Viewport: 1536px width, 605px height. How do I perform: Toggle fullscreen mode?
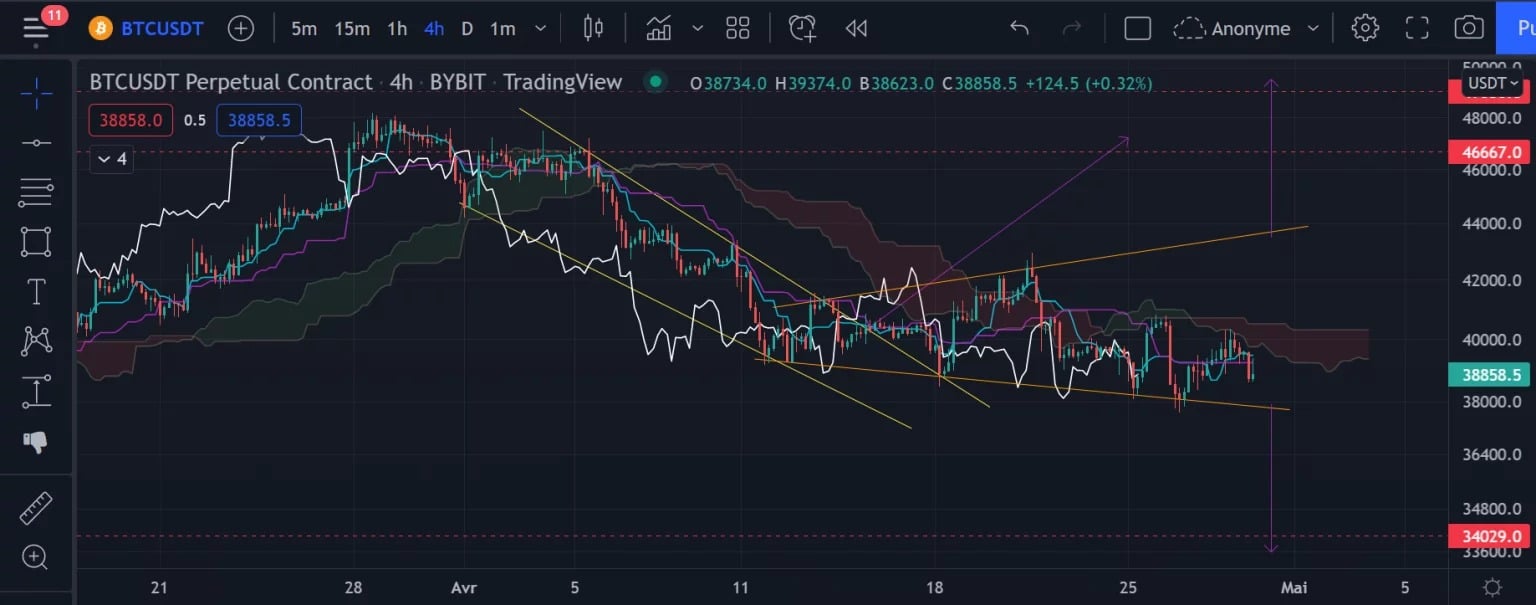(1417, 28)
